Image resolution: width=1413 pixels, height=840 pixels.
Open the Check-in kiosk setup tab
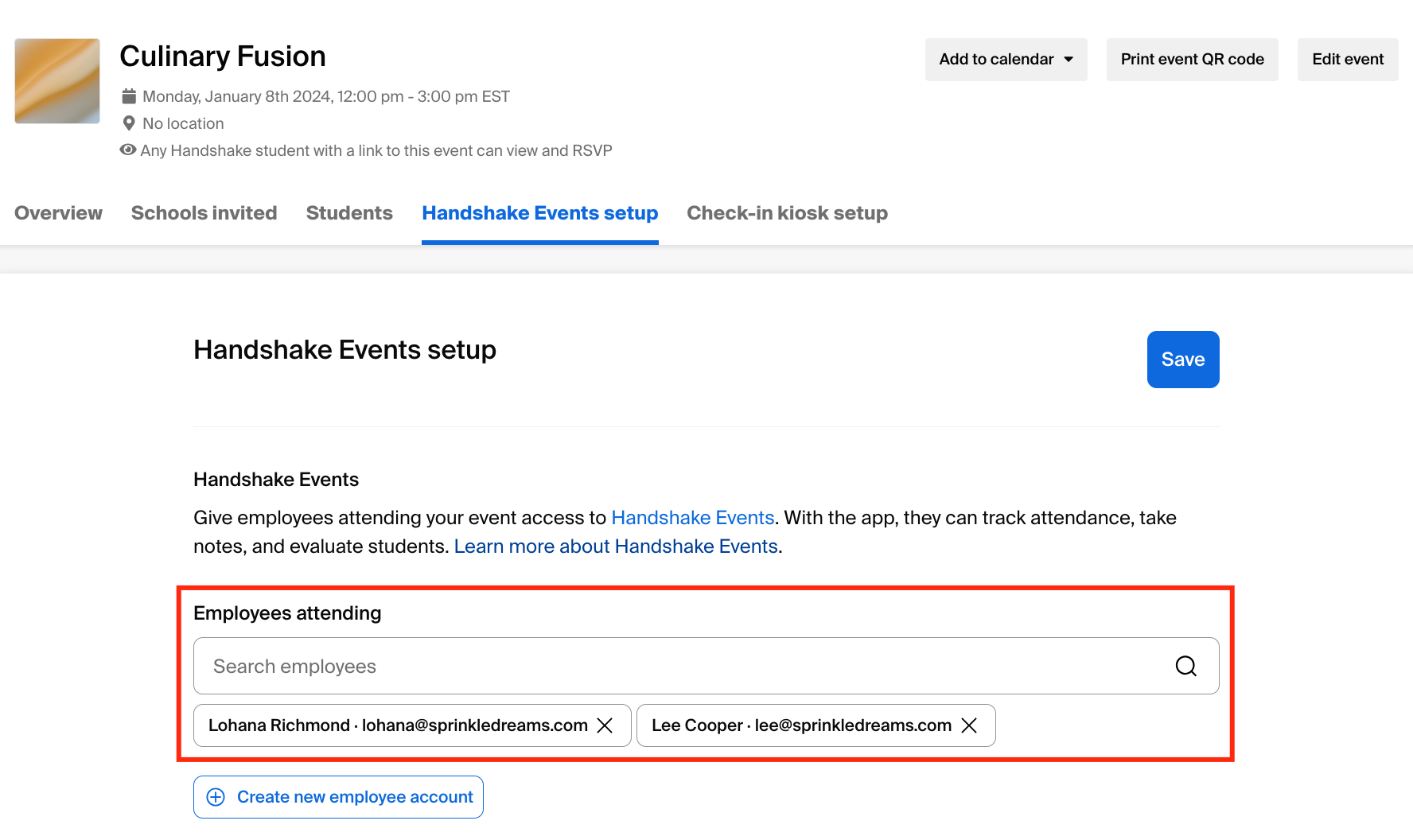787,213
